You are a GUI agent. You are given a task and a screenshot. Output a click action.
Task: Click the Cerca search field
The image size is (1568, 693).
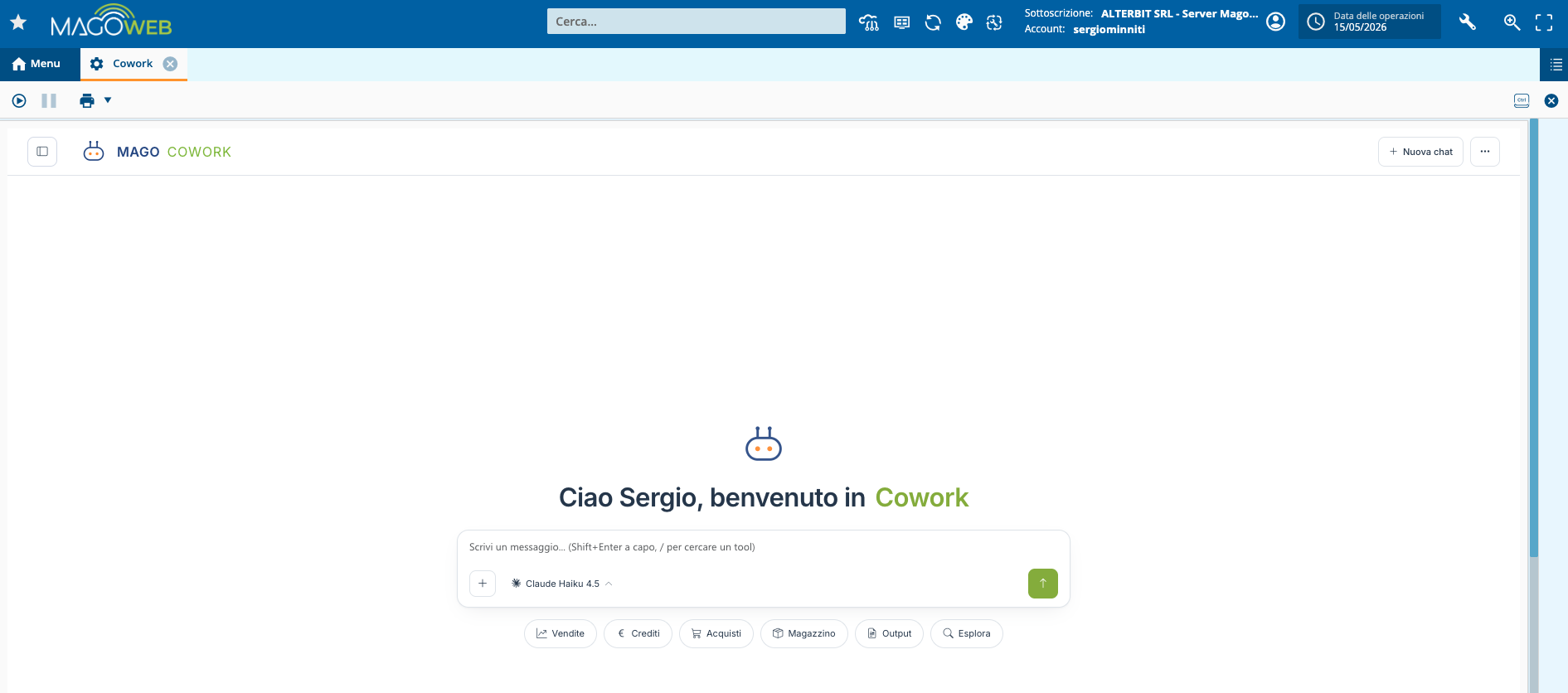pos(697,22)
